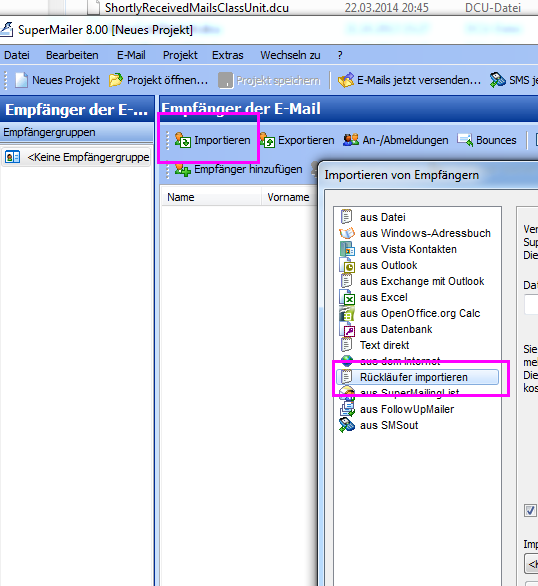Click the Datenbank key icon
This screenshot has width=538, height=586.
(347, 329)
